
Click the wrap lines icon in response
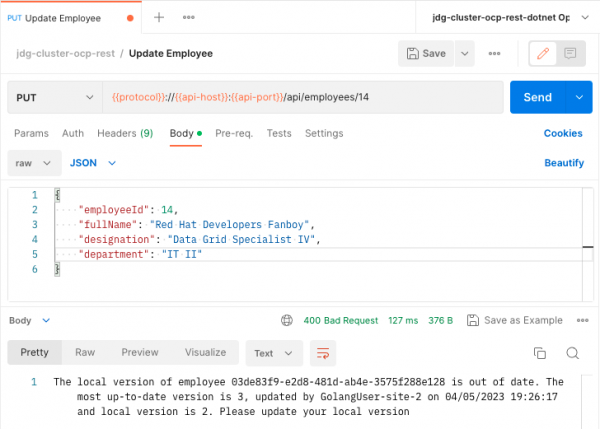(x=323, y=353)
